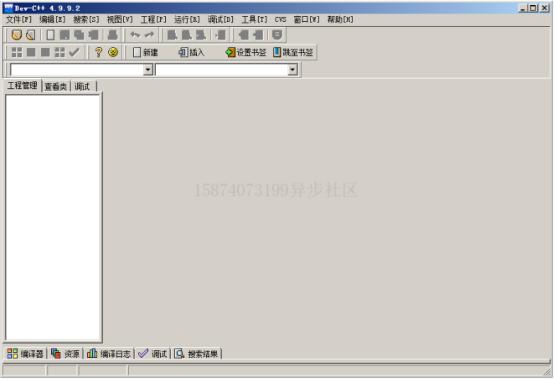Screen dimensions: 554x380
Task: Create a new source file via blank page icon
Action: tap(51, 35)
